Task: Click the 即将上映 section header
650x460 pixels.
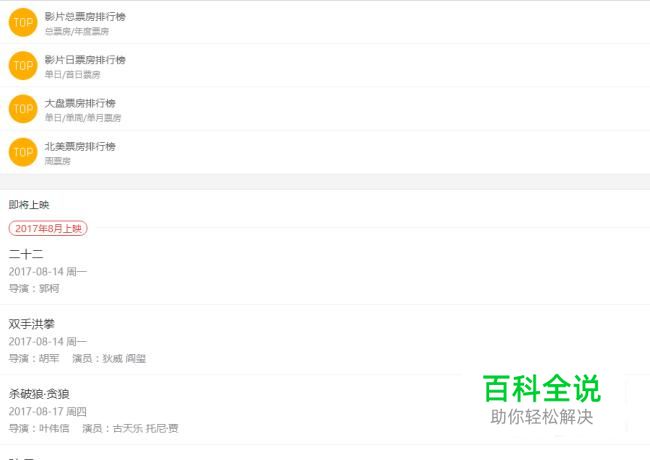Action: (29, 205)
